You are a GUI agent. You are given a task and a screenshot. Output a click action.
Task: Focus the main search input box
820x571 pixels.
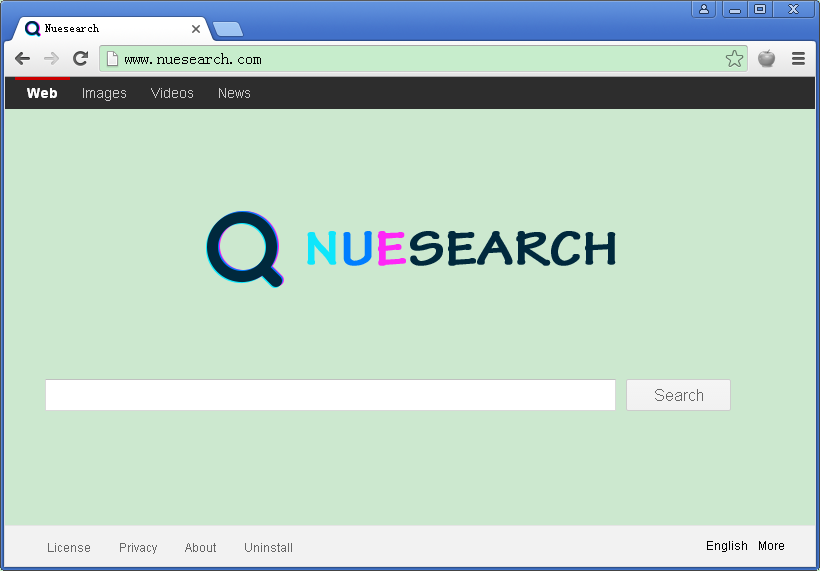pyautogui.click(x=331, y=395)
